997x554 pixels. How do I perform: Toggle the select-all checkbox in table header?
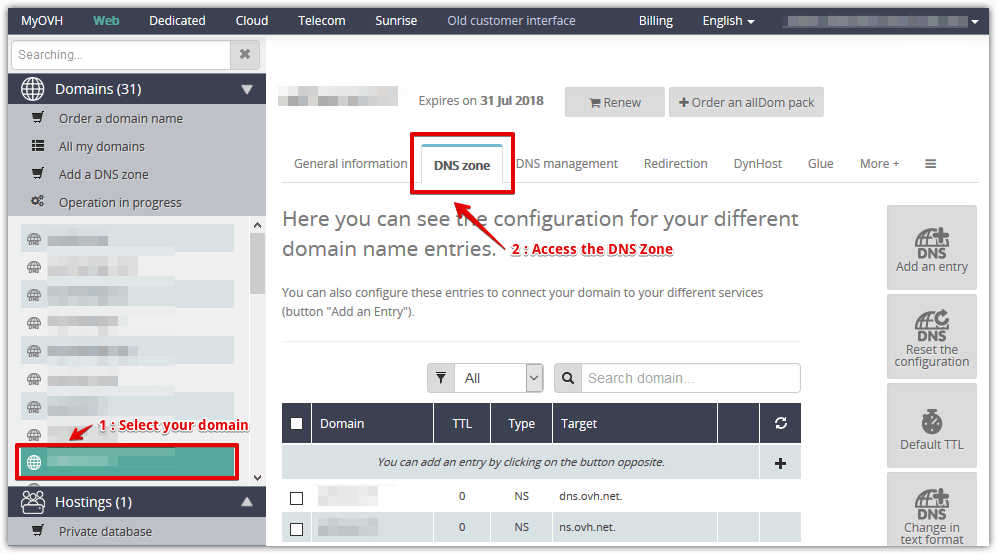tap(297, 424)
